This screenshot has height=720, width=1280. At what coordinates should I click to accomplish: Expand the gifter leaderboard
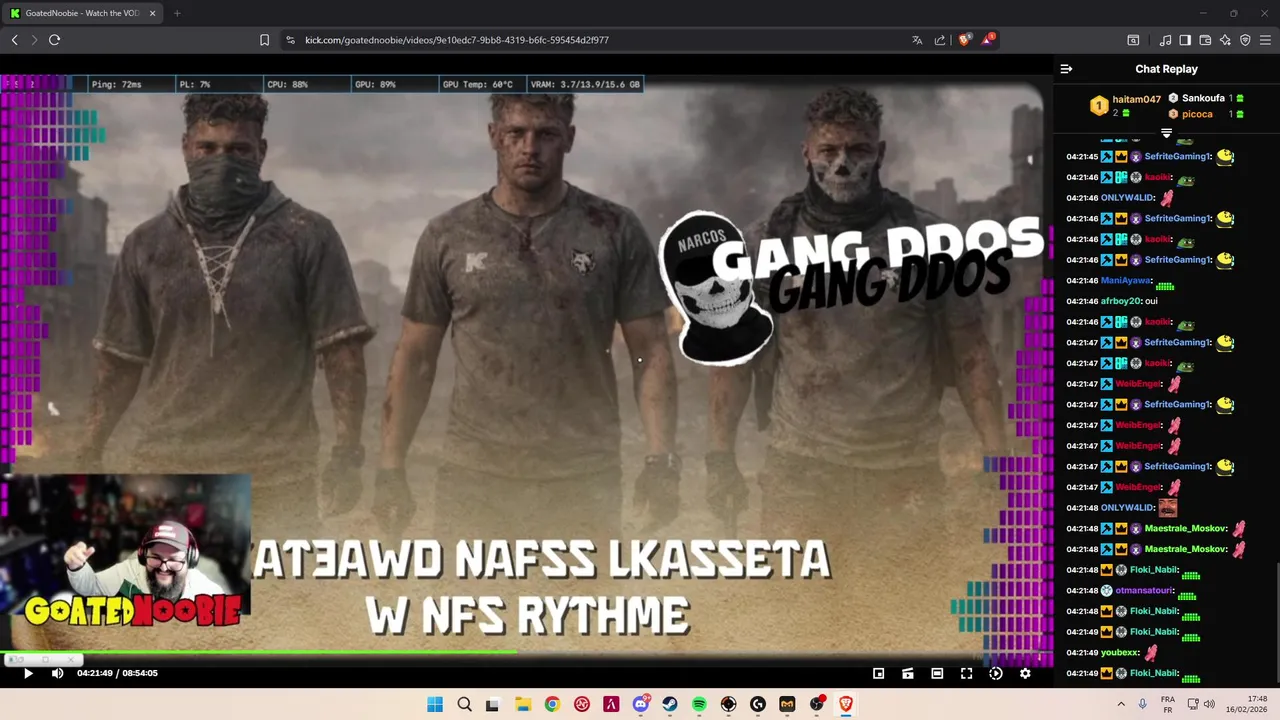(x=1166, y=133)
